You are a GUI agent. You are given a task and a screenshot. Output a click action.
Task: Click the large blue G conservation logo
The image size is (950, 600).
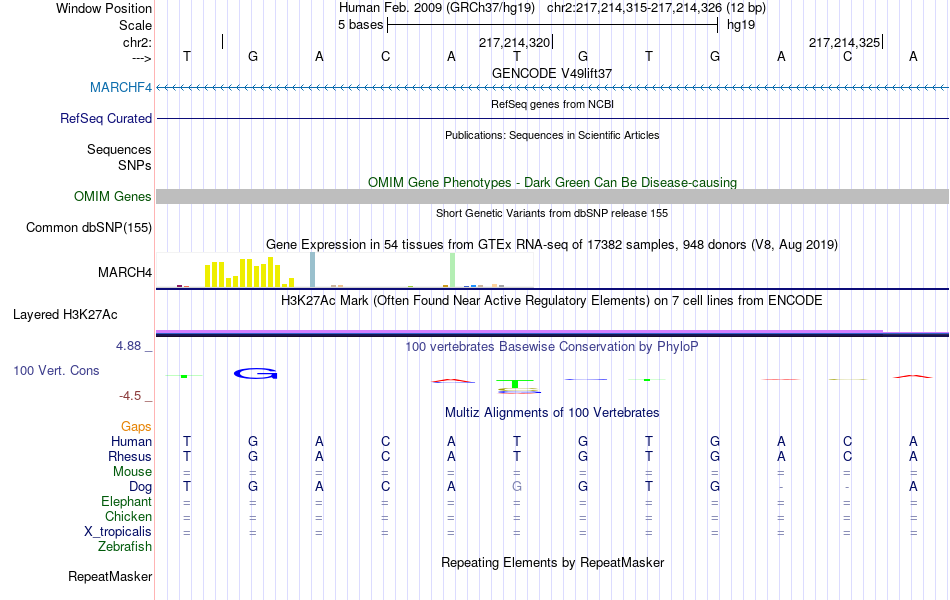255,374
